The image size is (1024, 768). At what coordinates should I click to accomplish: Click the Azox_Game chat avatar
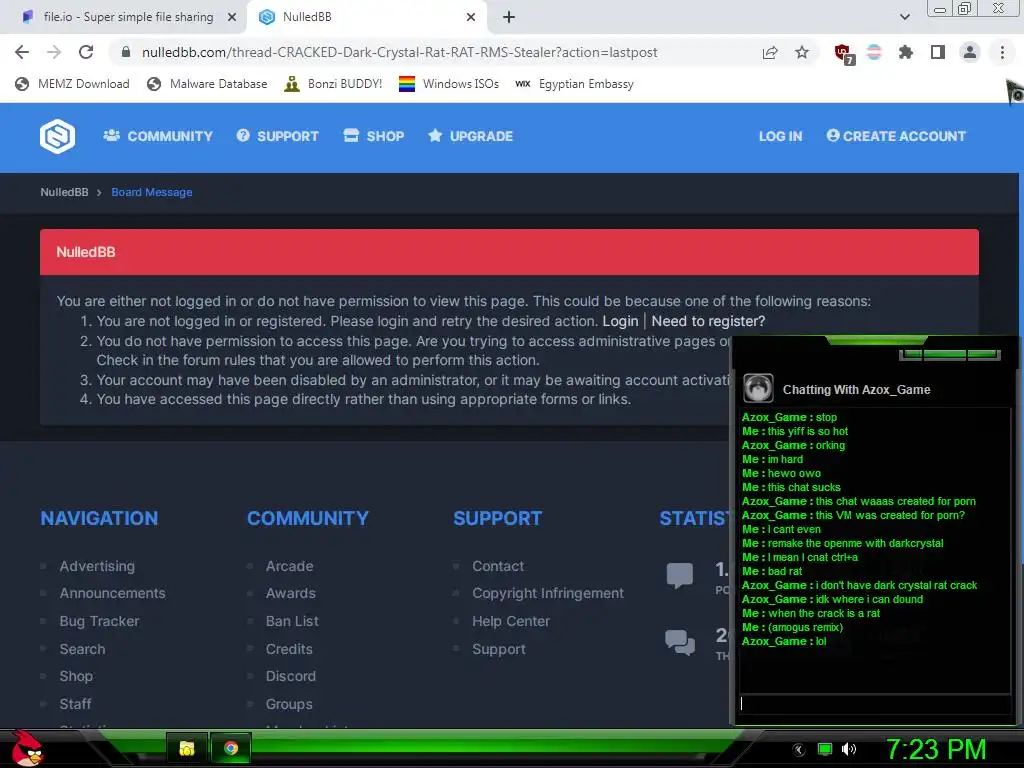758,389
